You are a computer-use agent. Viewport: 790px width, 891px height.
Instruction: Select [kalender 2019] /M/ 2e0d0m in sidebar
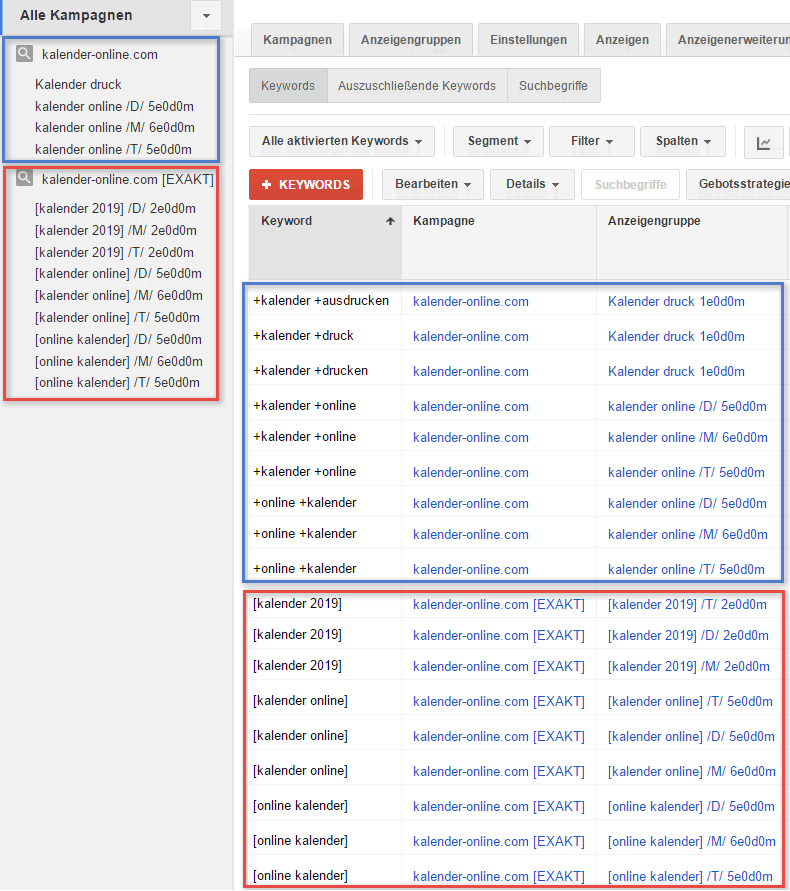point(116,231)
